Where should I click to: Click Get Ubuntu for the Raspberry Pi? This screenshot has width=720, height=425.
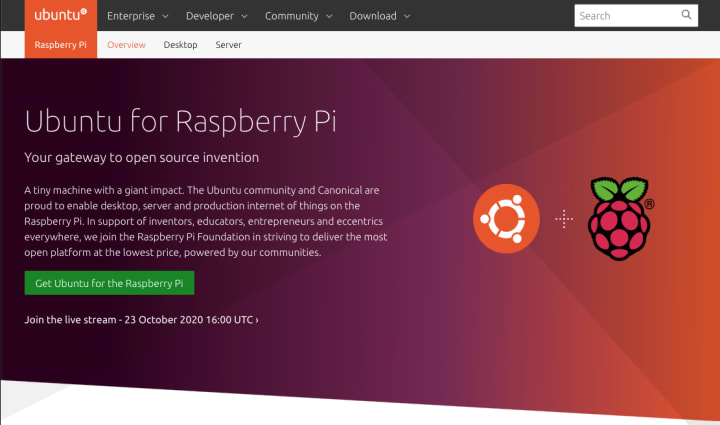(x=109, y=283)
